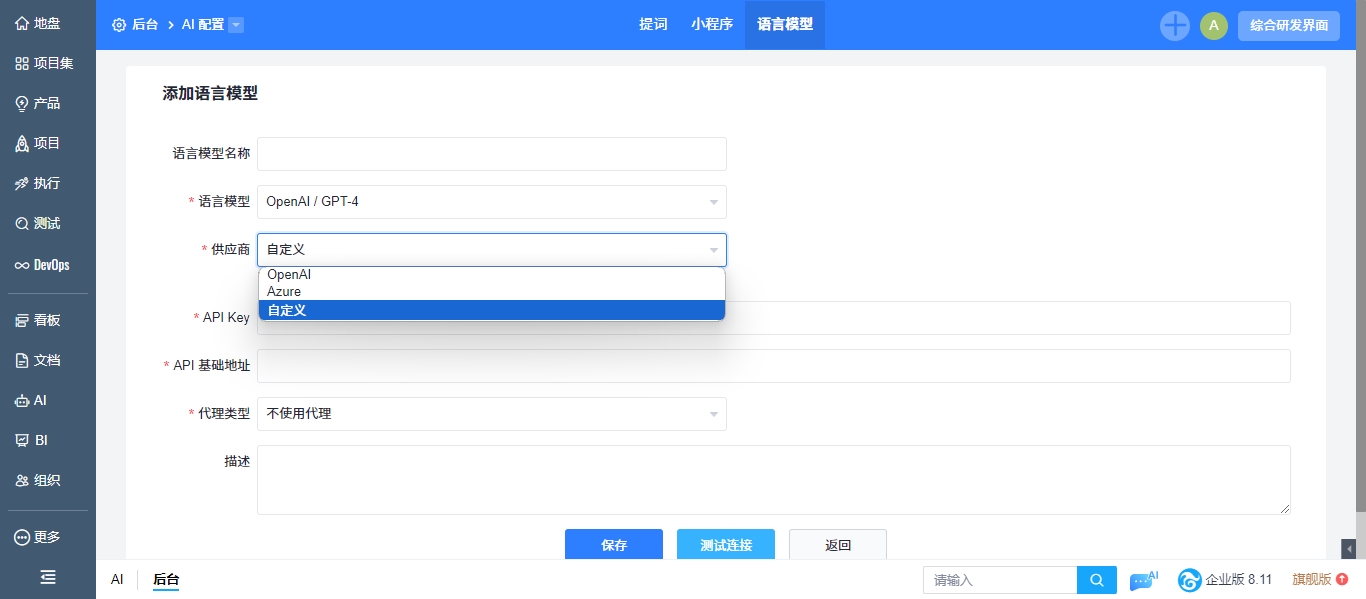Screen dimensions: 1366x599
Task: Choose OpenAI from the vendor list
Action: 491,275
